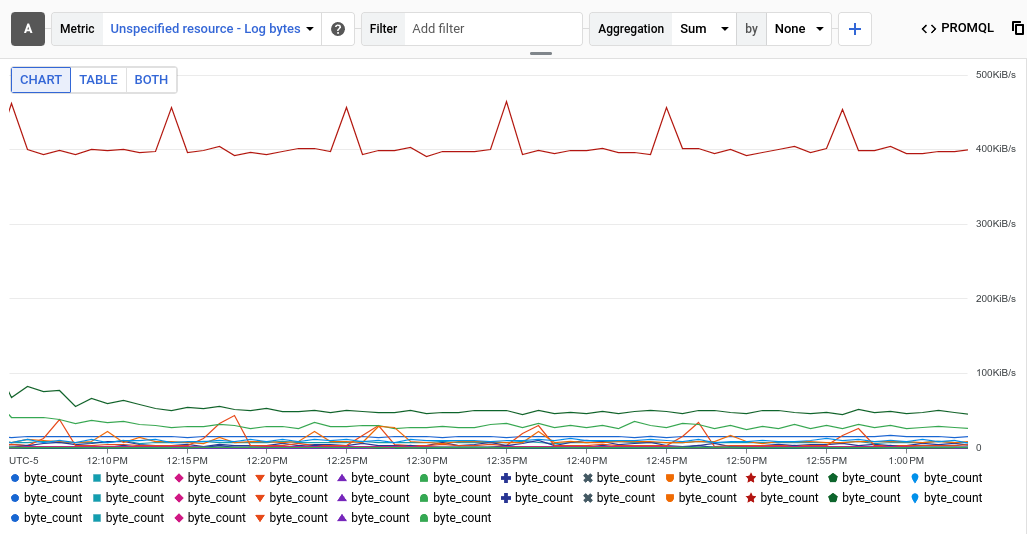Click the Add filter input field
Screen dimensions: 1027x534
click(494, 29)
